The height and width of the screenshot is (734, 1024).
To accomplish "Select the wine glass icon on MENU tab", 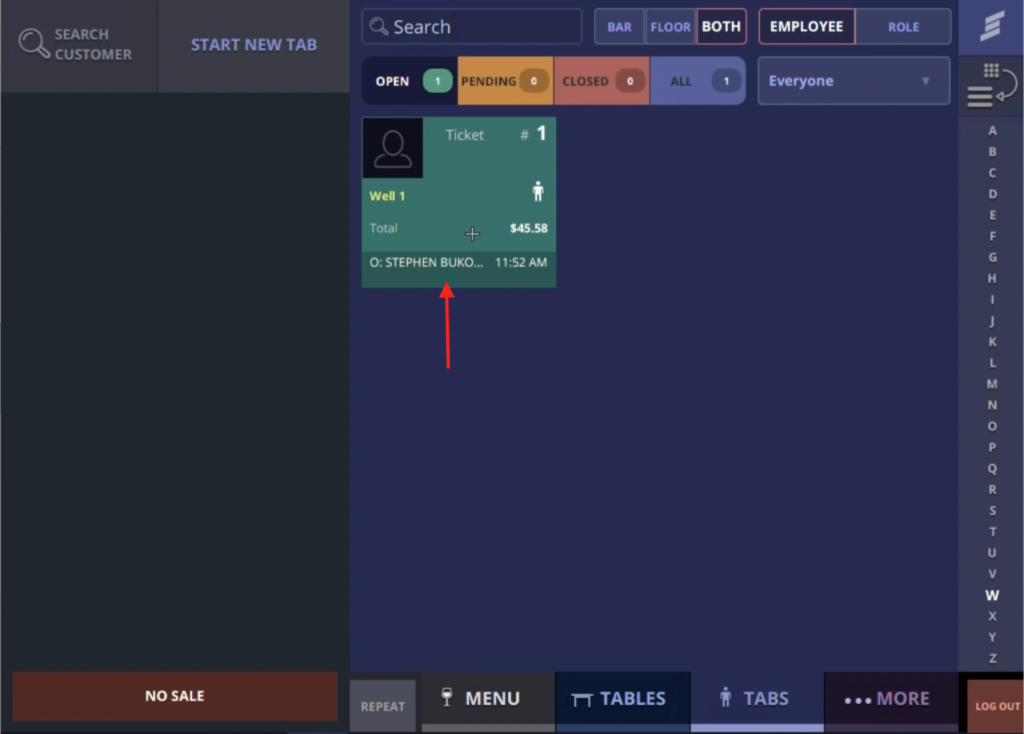I will (x=448, y=697).
